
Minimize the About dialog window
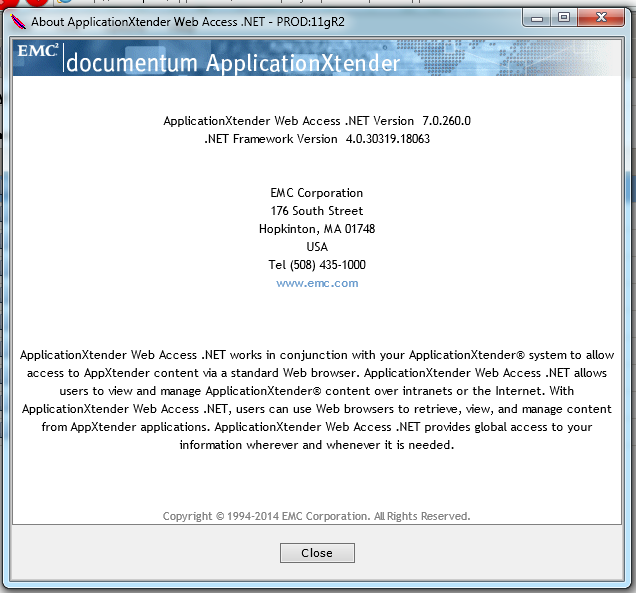537,18
